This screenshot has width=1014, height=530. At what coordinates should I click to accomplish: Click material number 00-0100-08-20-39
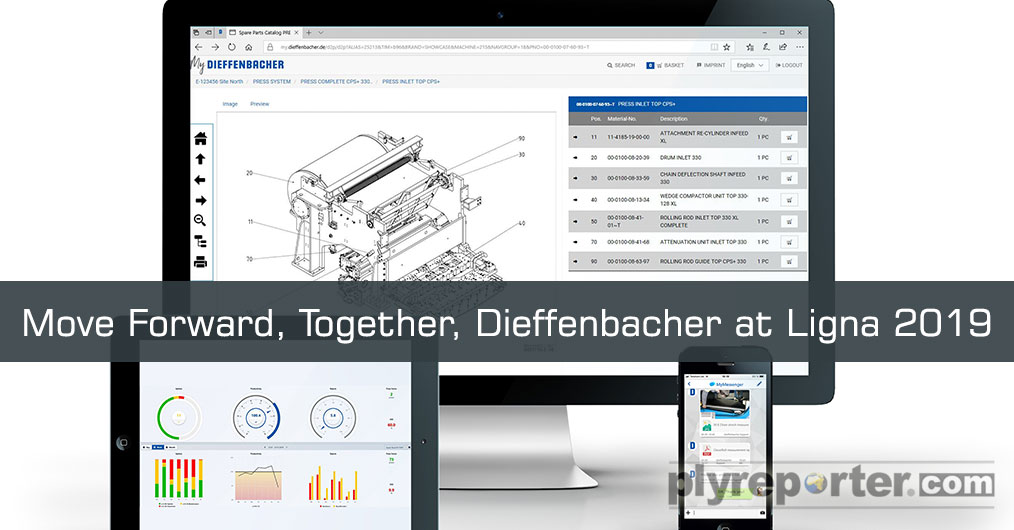click(628, 158)
